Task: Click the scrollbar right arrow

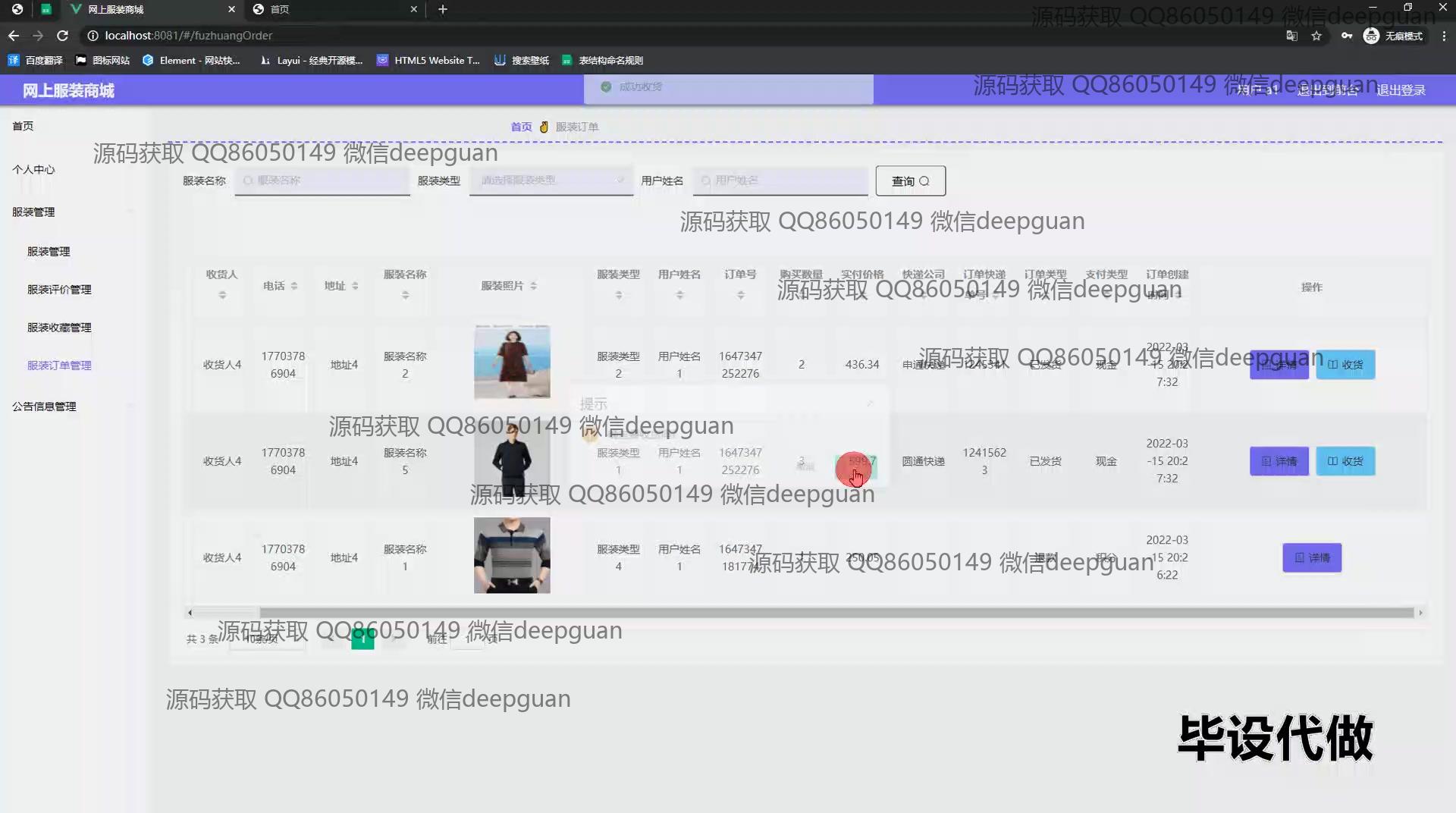Action: click(1420, 612)
